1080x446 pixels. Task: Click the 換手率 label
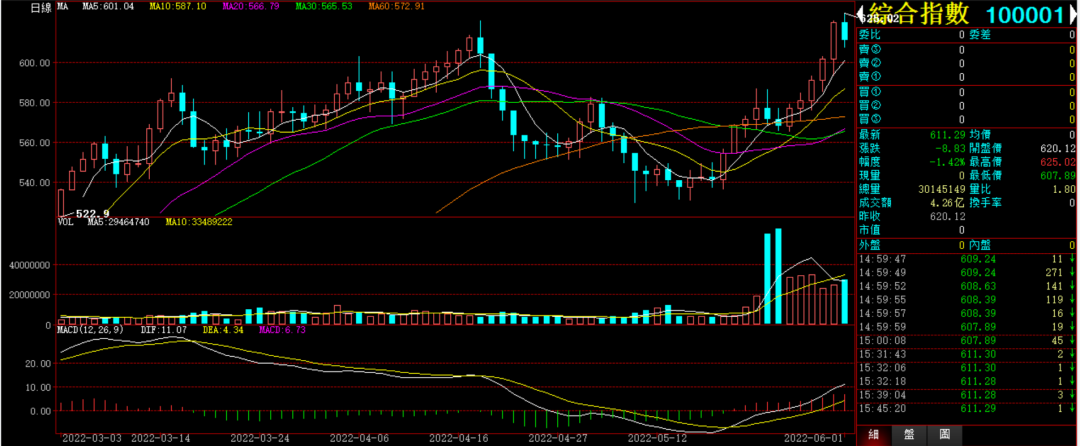point(986,203)
